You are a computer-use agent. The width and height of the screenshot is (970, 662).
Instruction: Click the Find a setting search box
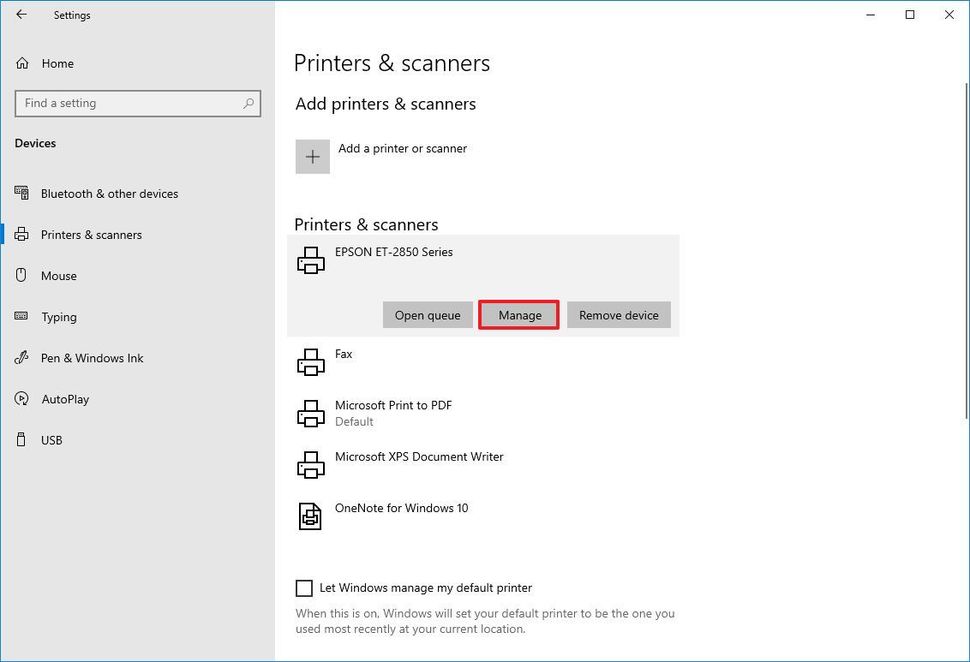point(137,103)
